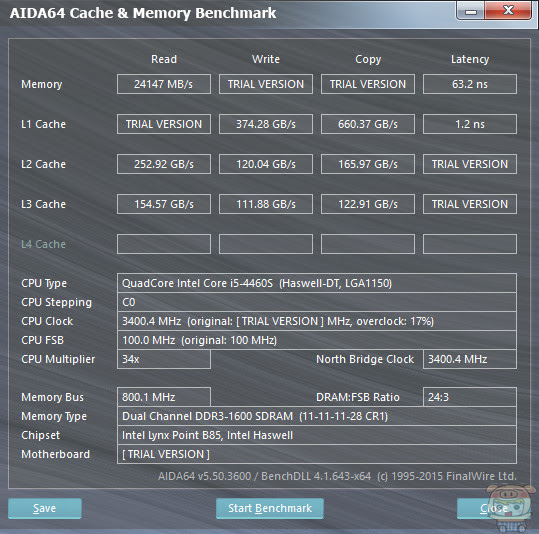Image resolution: width=539 pixels, height=534 pixels.
Task: Click the Chipset Intel Lynx Point B85 field
Action: coord(317,435)
